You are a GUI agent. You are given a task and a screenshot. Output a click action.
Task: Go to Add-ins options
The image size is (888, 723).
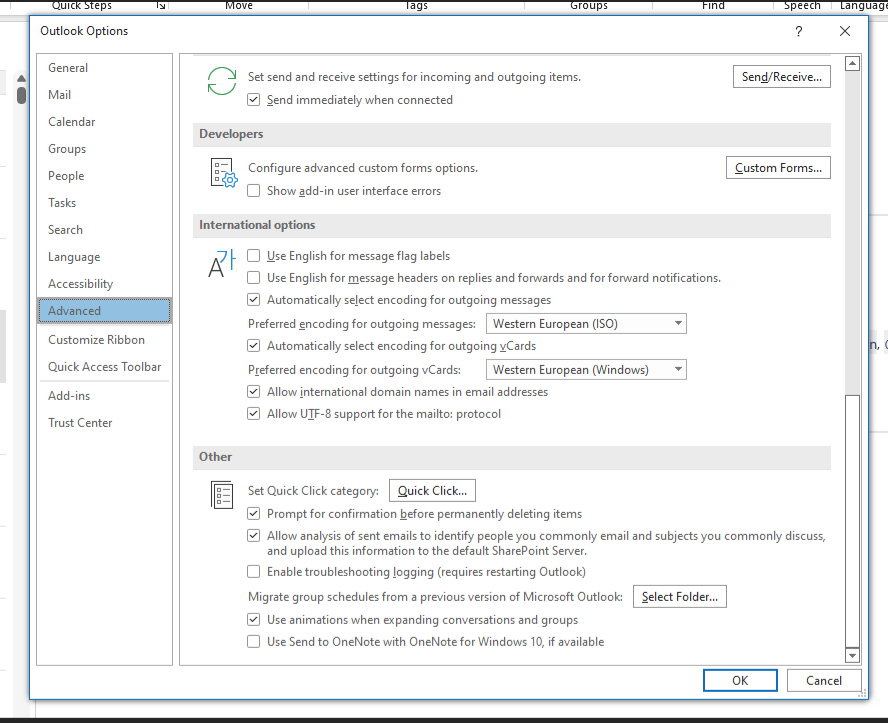(x=105, y=396)
